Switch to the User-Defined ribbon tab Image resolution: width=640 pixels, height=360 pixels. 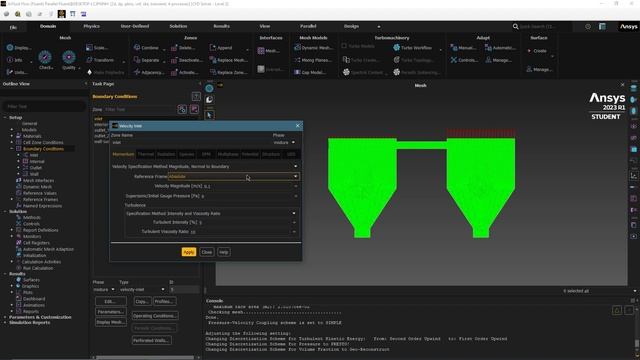click(x=135, y=26)
